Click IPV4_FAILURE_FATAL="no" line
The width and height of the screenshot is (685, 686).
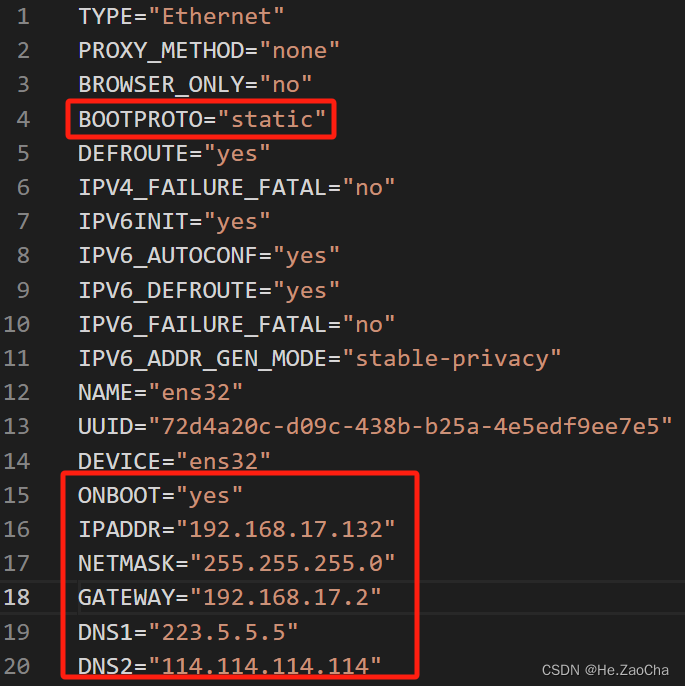[x=237, y=188]
